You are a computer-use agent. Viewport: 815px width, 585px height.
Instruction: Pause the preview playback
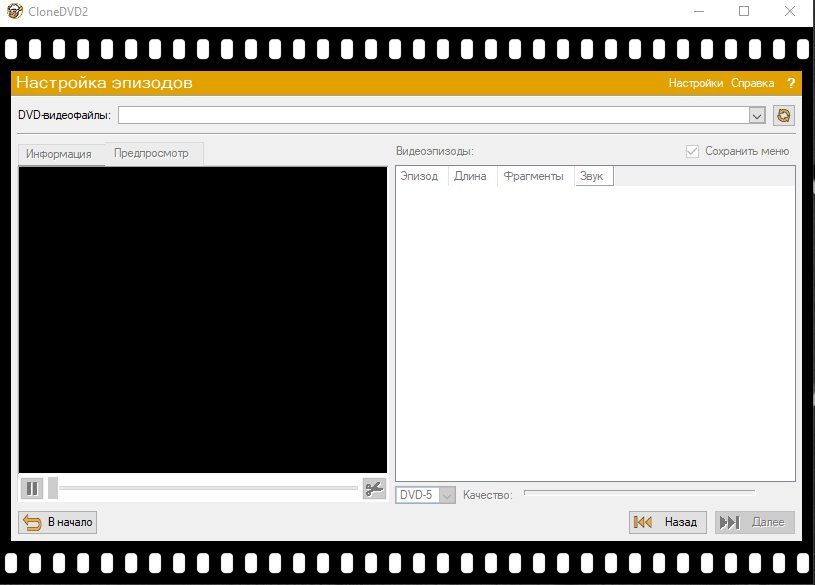[x=32, y=489]
